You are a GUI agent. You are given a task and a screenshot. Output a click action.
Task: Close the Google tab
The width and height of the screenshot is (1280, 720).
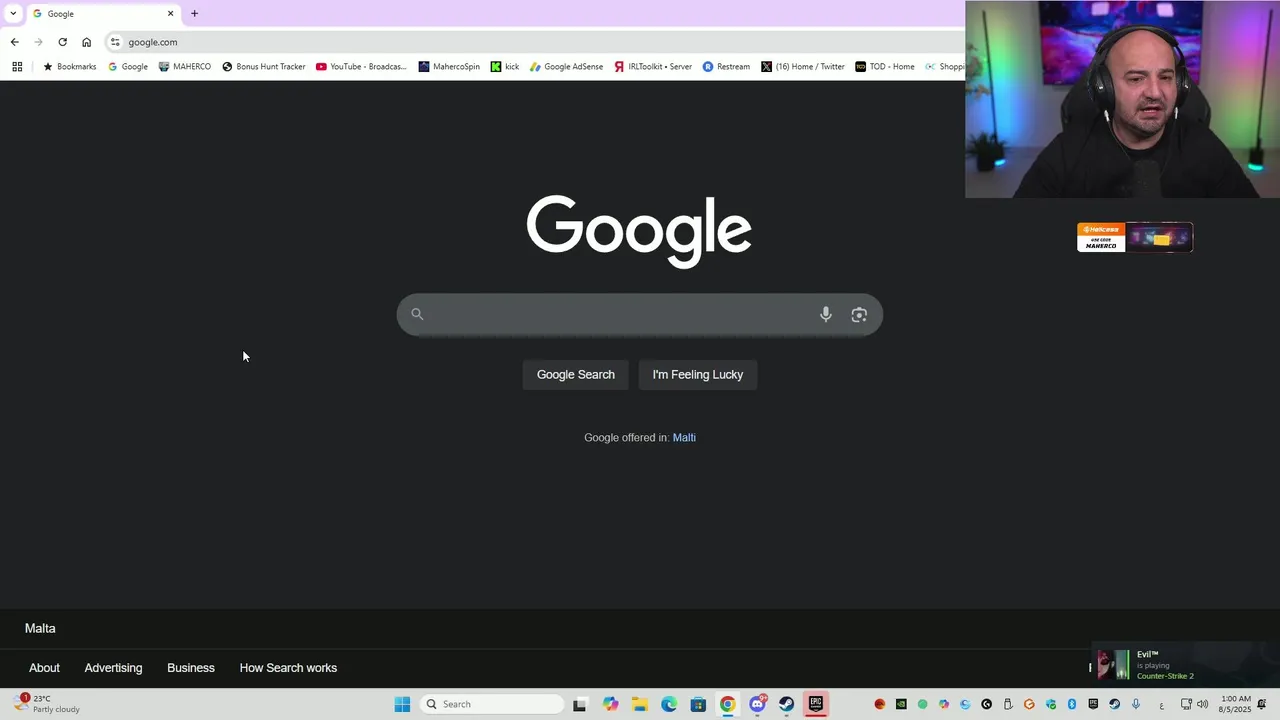(170, 14)
